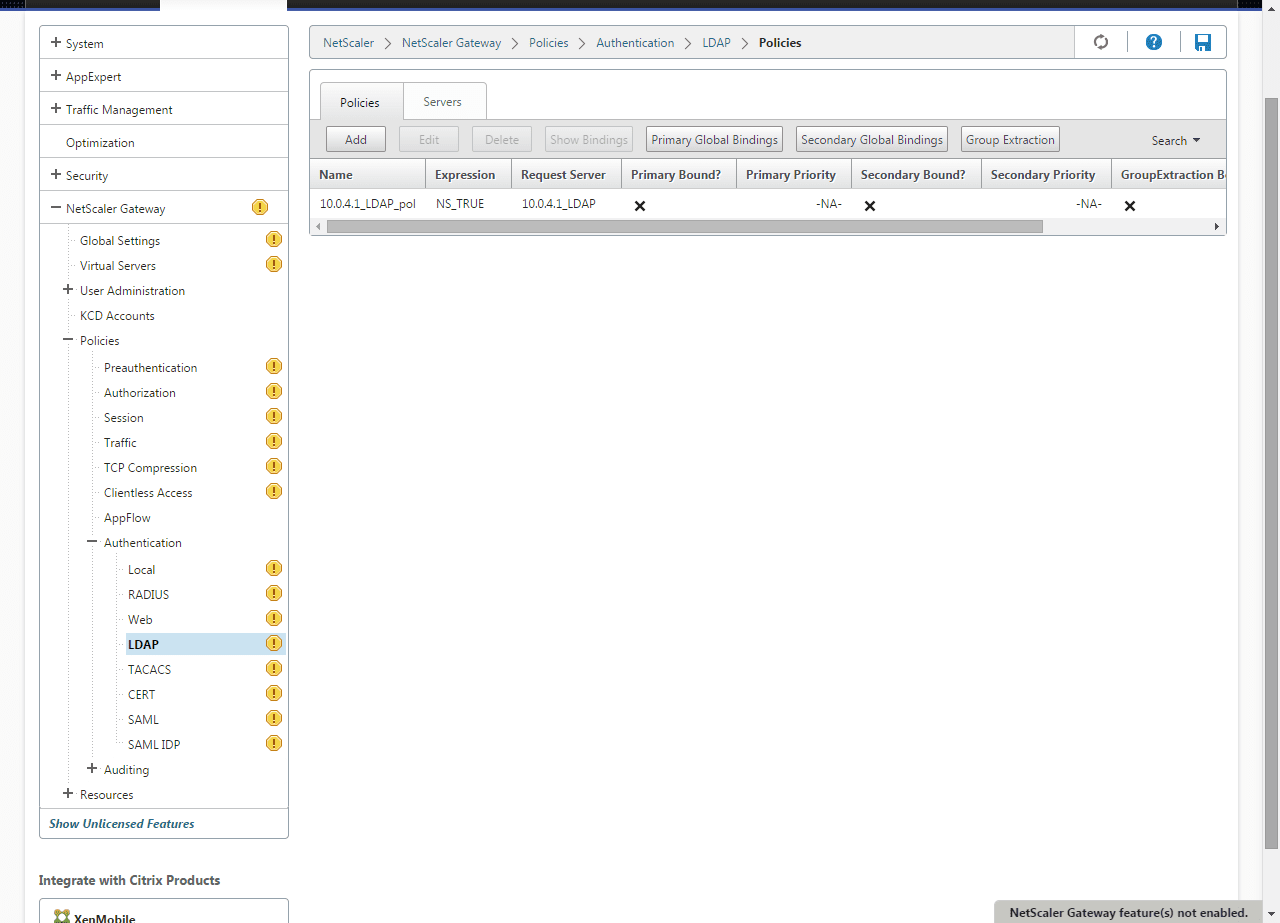Select the Policies tab
1280x923 pixels.
(x=360, y=103)
